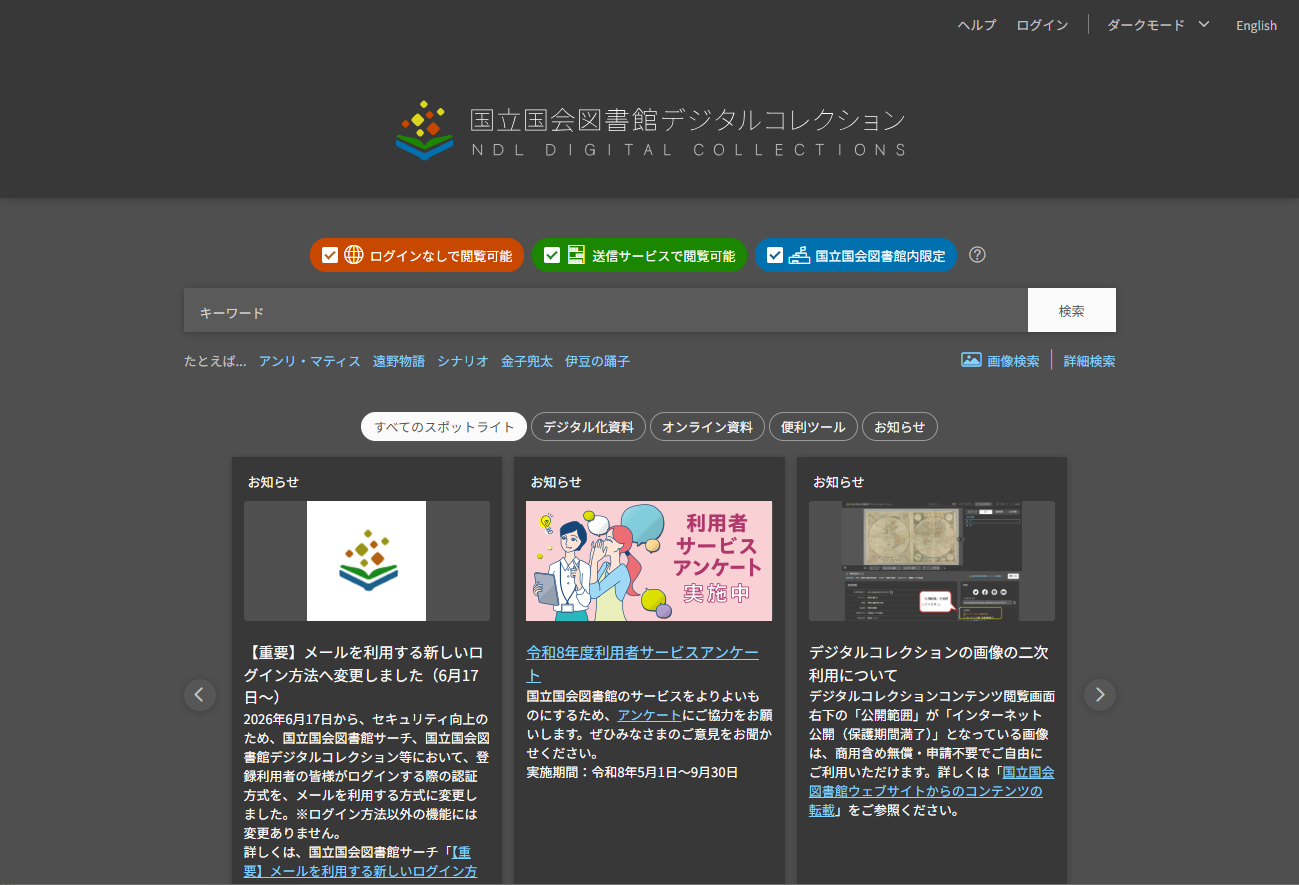Click デジタルコレクションの画像の二次利用について heading
Image resolution: width=1299 pixels, height=885 pixels.
tap(929, 664)
